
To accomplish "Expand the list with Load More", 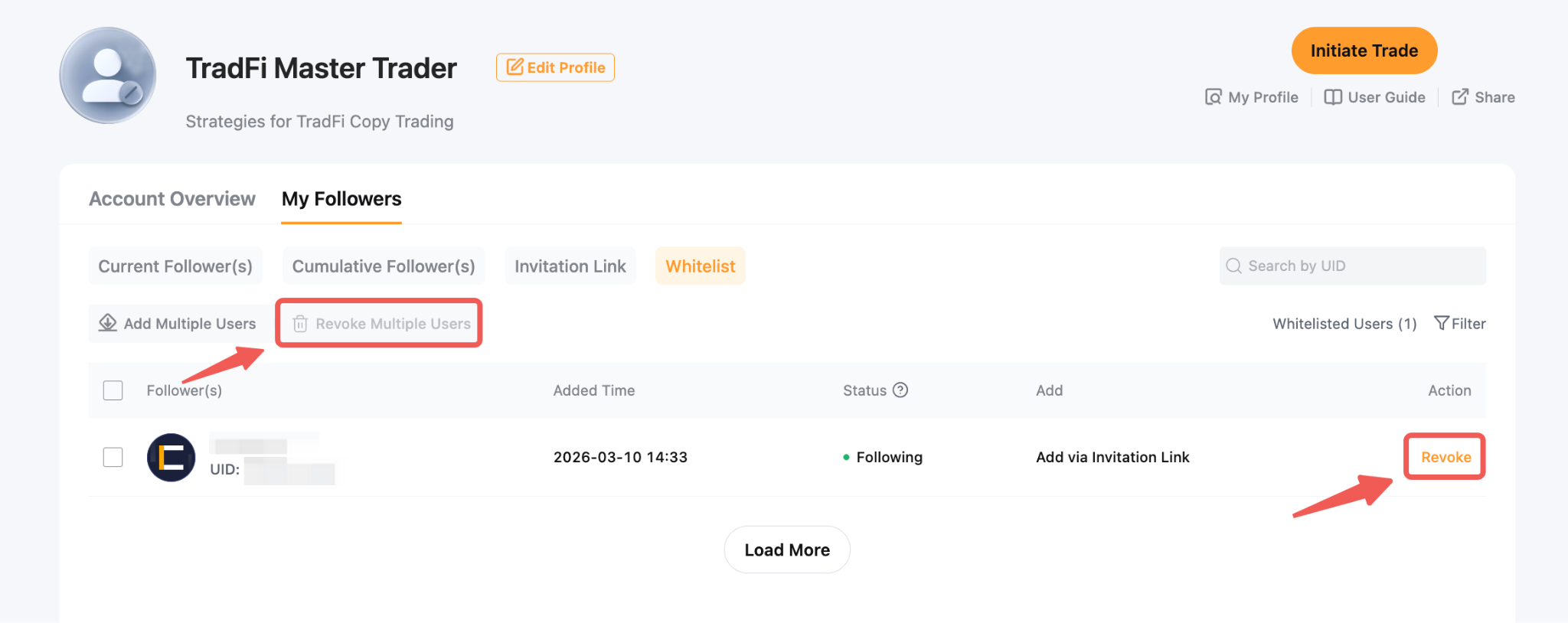I will pyautogui.click(x=786, y=550).
